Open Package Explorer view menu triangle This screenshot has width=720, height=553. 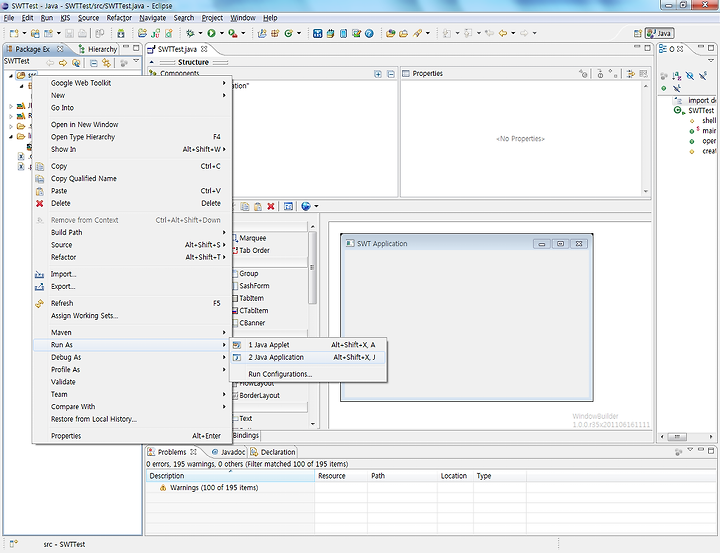(x=136, y=61)
